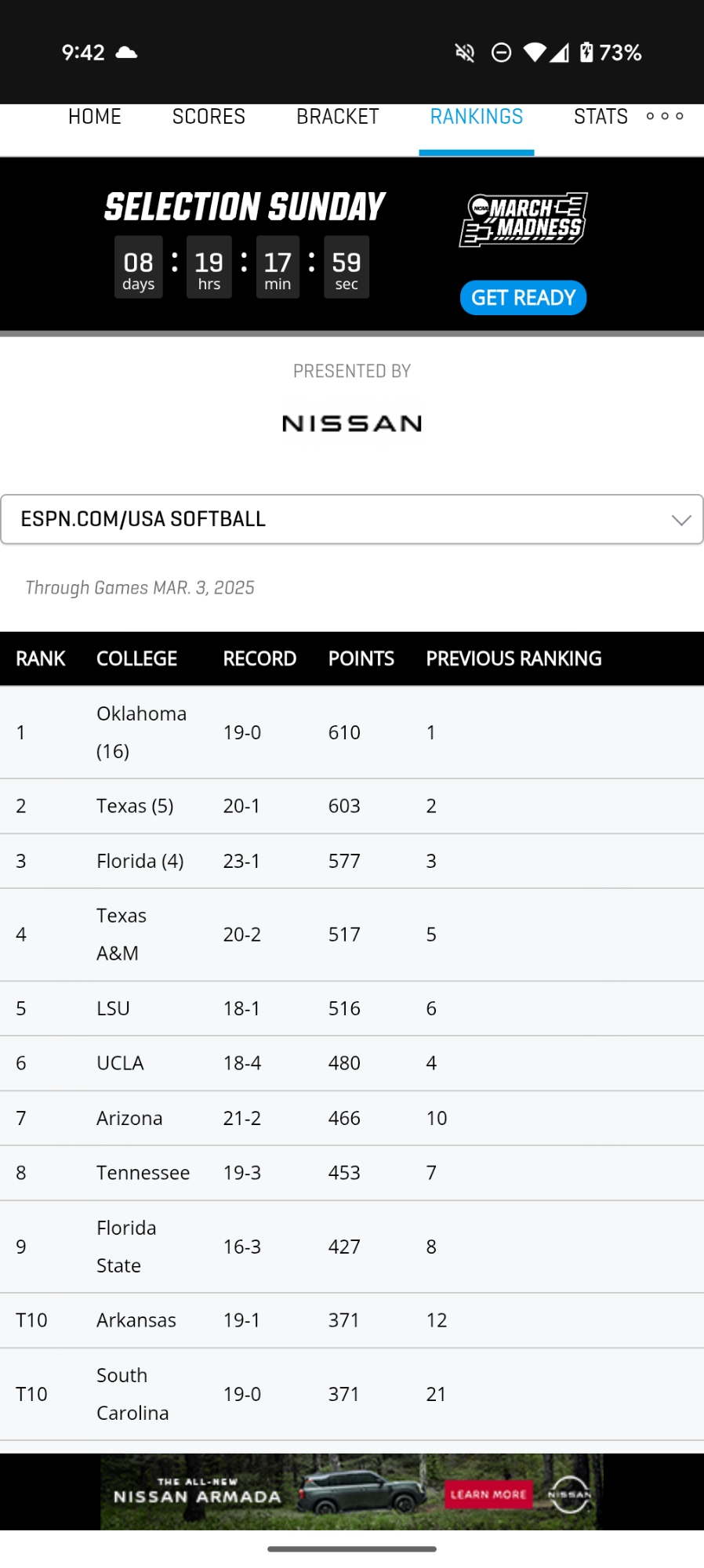704x1568 pixels.
Task: Expand rankings selector with chevron arrow
Action: [681, 520]
